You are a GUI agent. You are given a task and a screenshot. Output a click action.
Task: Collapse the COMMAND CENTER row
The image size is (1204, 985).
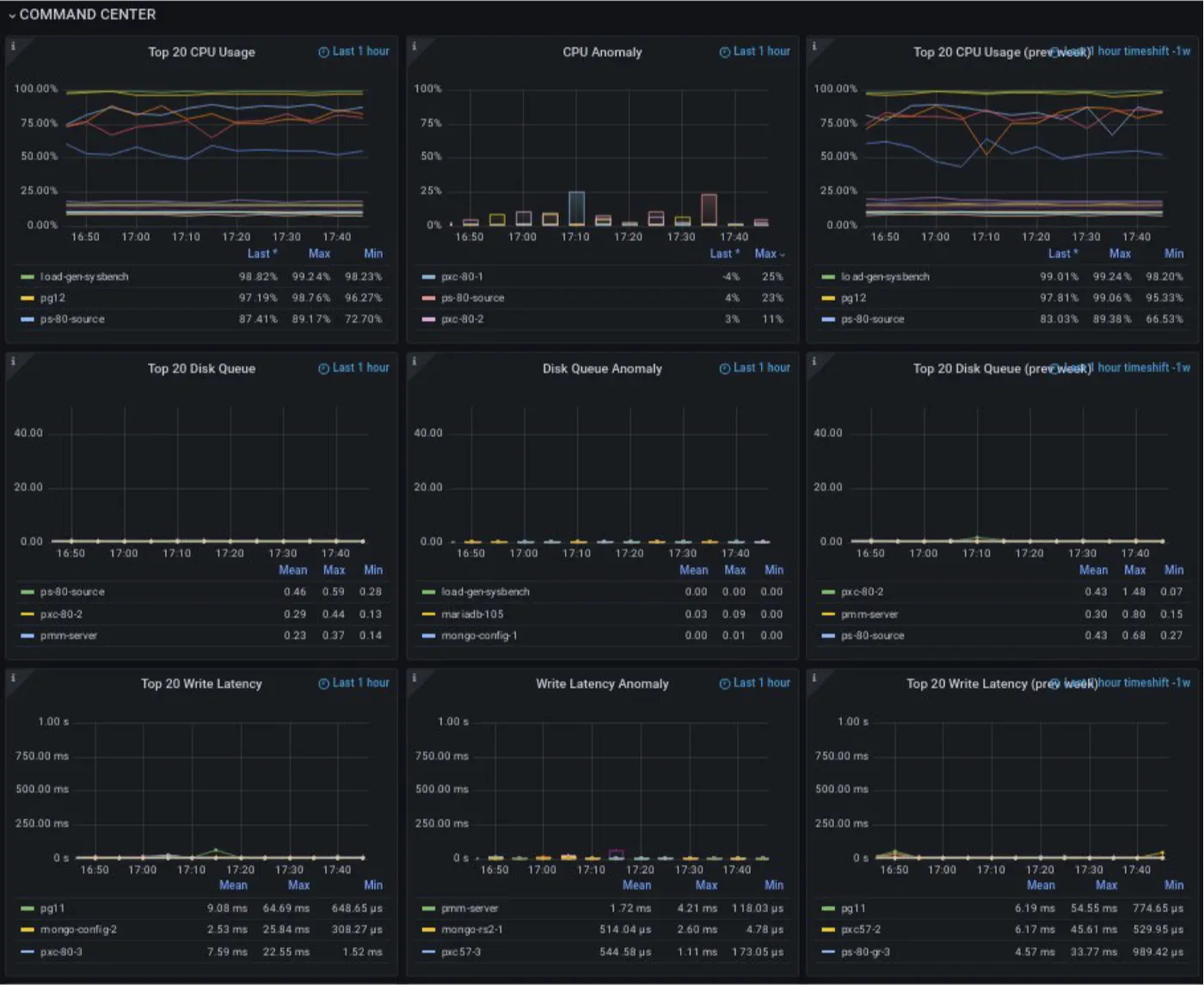(12, 15)
